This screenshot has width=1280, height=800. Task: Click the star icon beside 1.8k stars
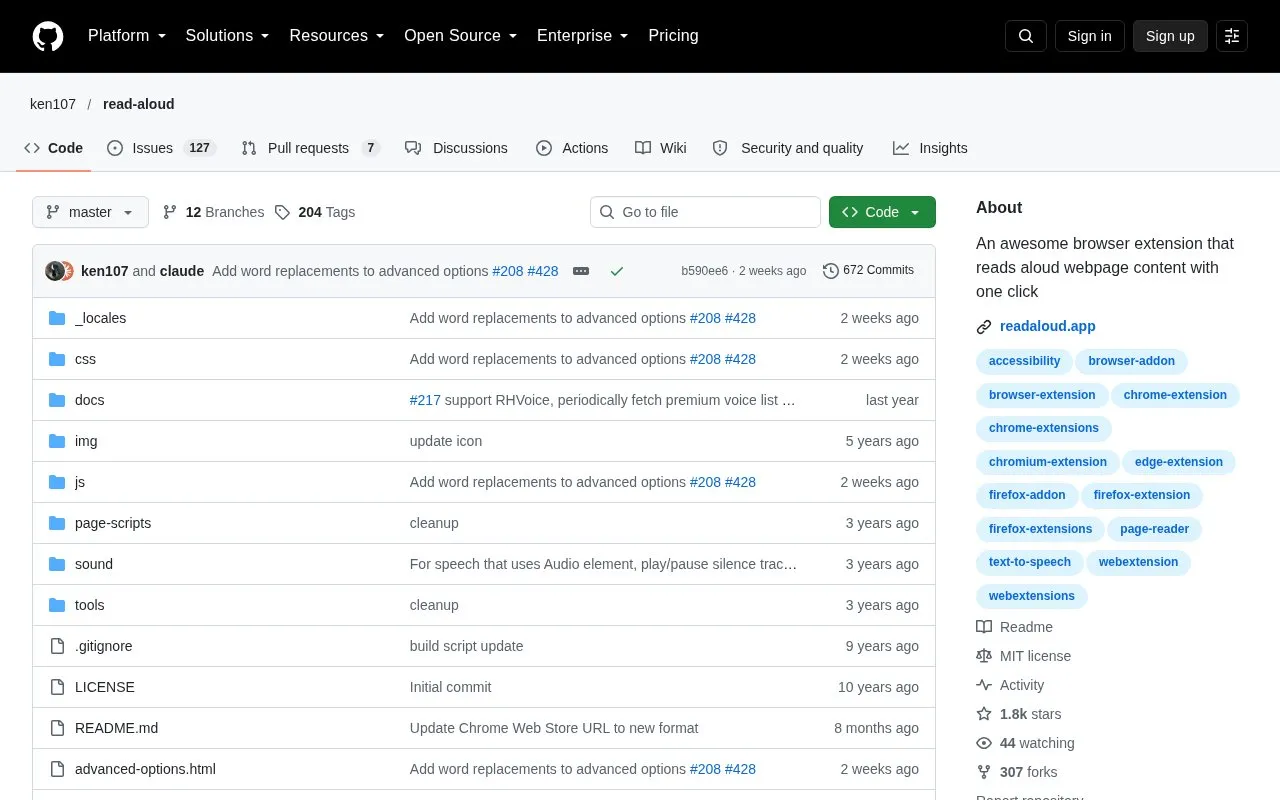click(984, 714)
